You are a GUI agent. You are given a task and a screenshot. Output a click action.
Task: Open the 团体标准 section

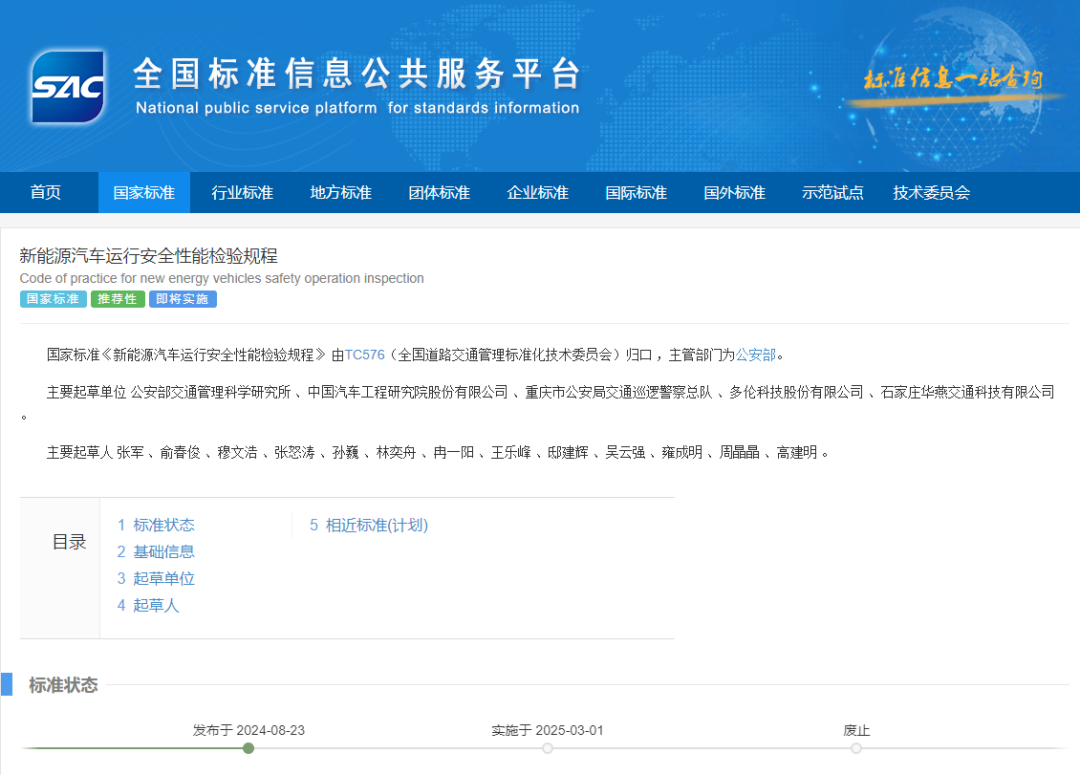pyautogui.click(x=438, y=192)
